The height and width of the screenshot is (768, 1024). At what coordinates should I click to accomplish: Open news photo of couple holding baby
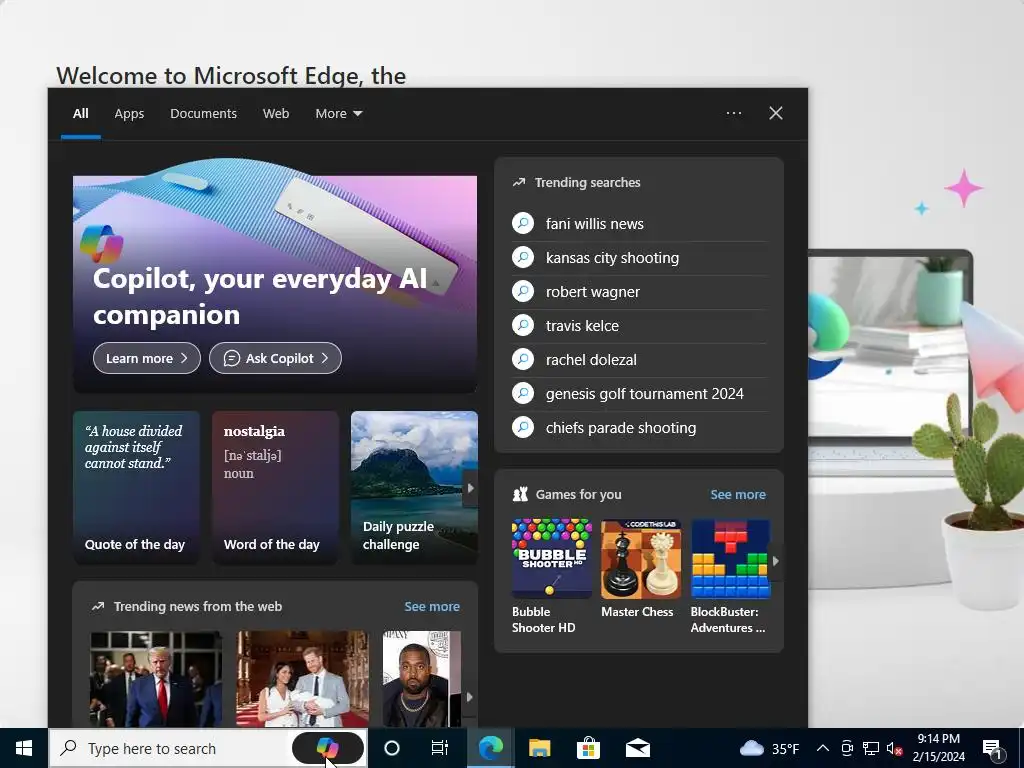302,679
